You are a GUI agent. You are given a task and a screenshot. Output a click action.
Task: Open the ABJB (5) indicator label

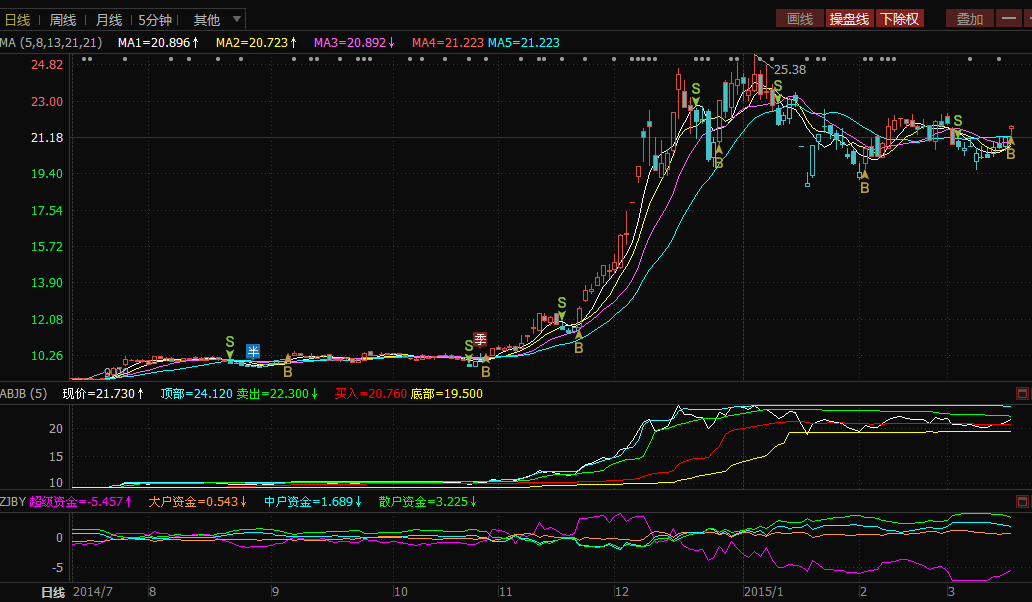pos(24,393)
